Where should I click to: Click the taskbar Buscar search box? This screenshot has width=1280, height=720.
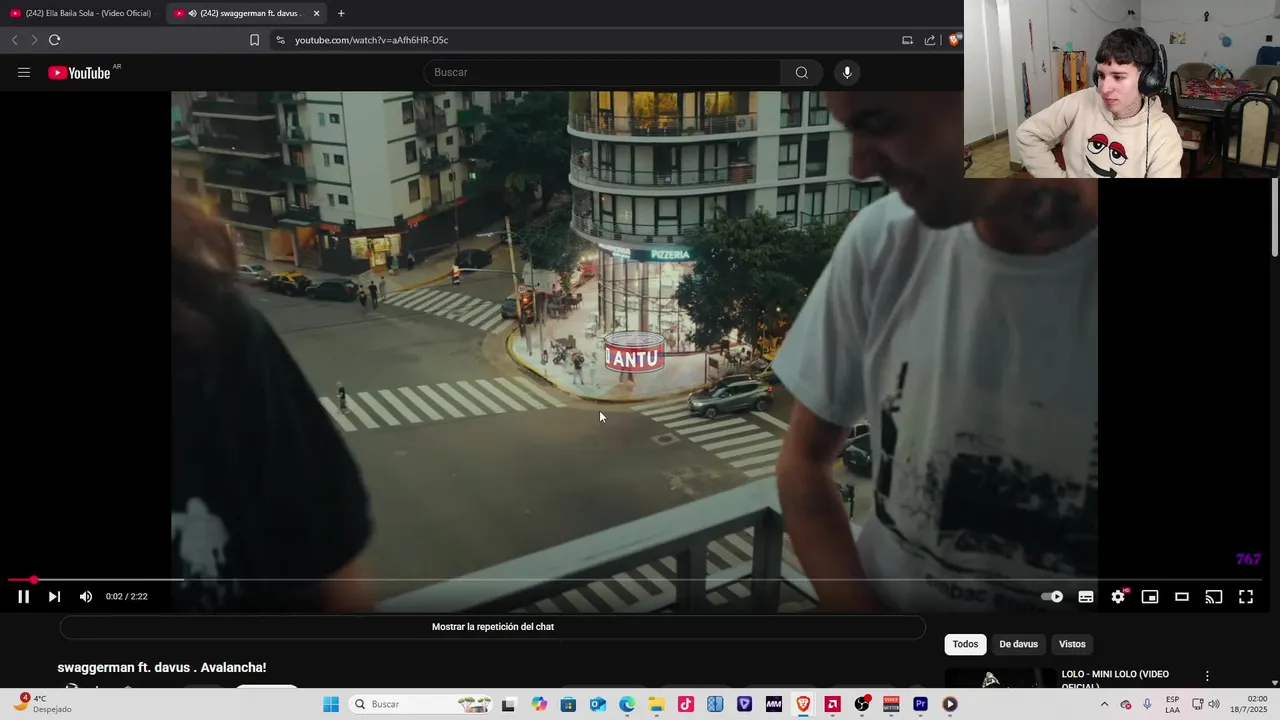click(420, 704)
